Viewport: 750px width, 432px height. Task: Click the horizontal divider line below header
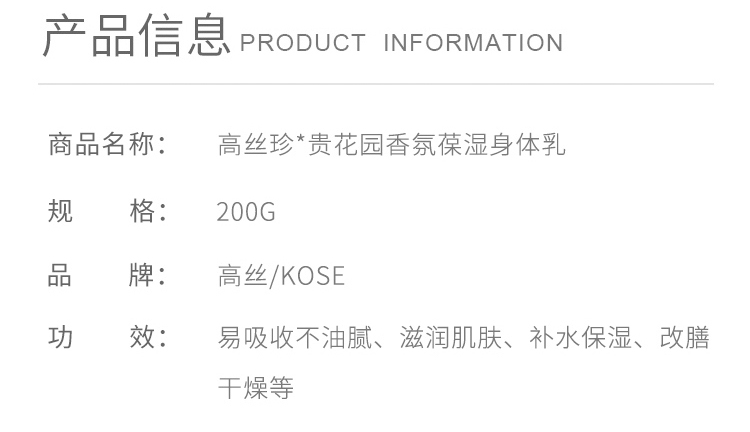click(x=376, y=84)
